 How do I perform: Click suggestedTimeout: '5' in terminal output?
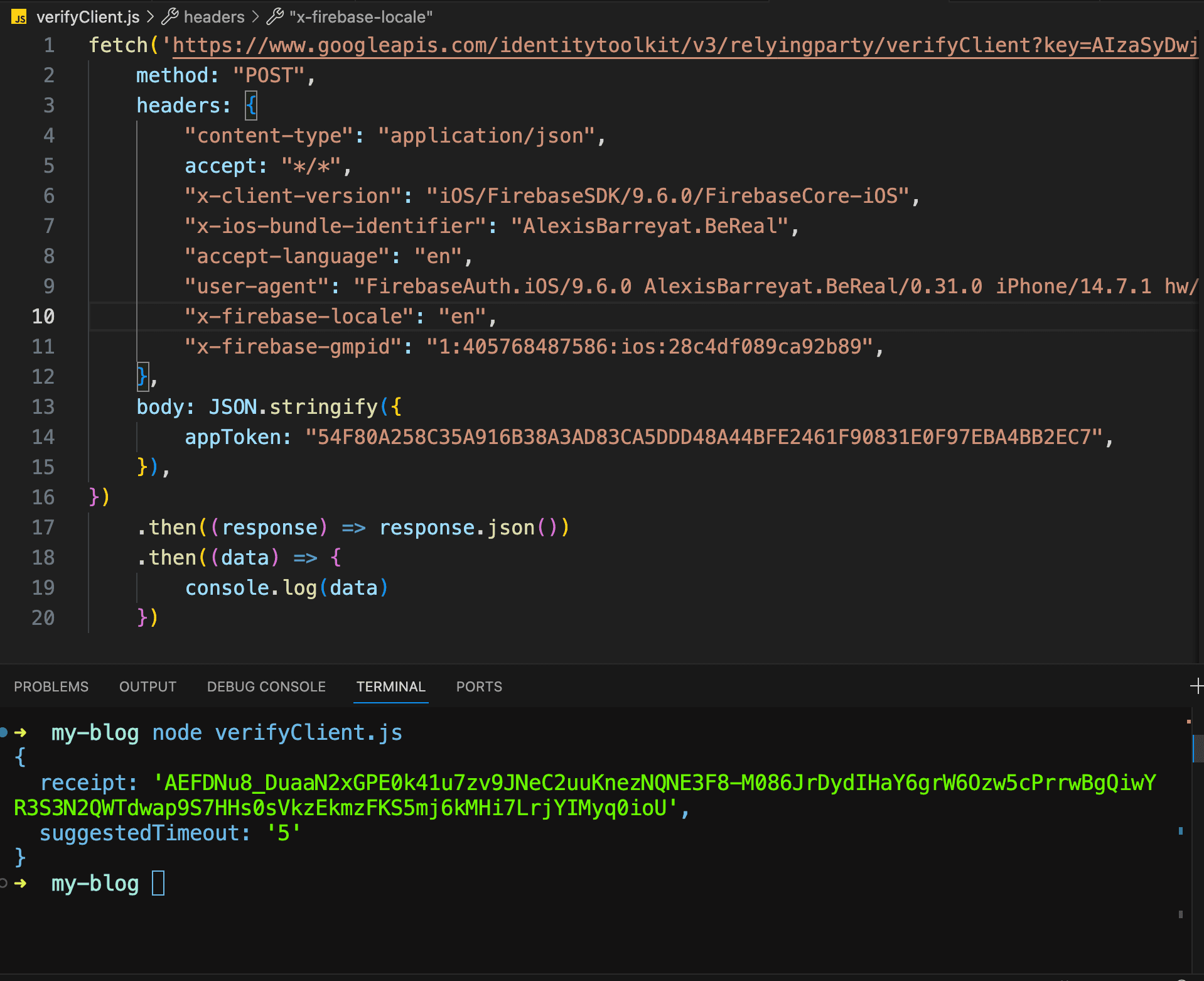coord(170,833)
